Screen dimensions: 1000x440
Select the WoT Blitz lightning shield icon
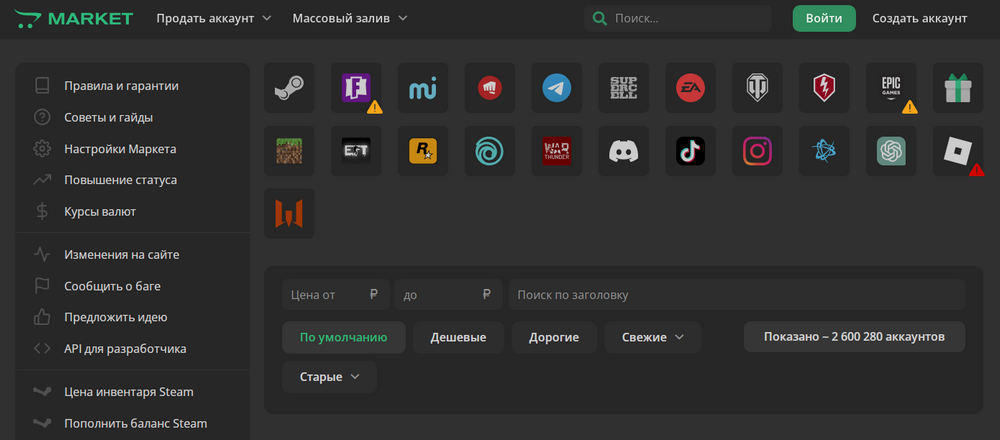(824, 88)
